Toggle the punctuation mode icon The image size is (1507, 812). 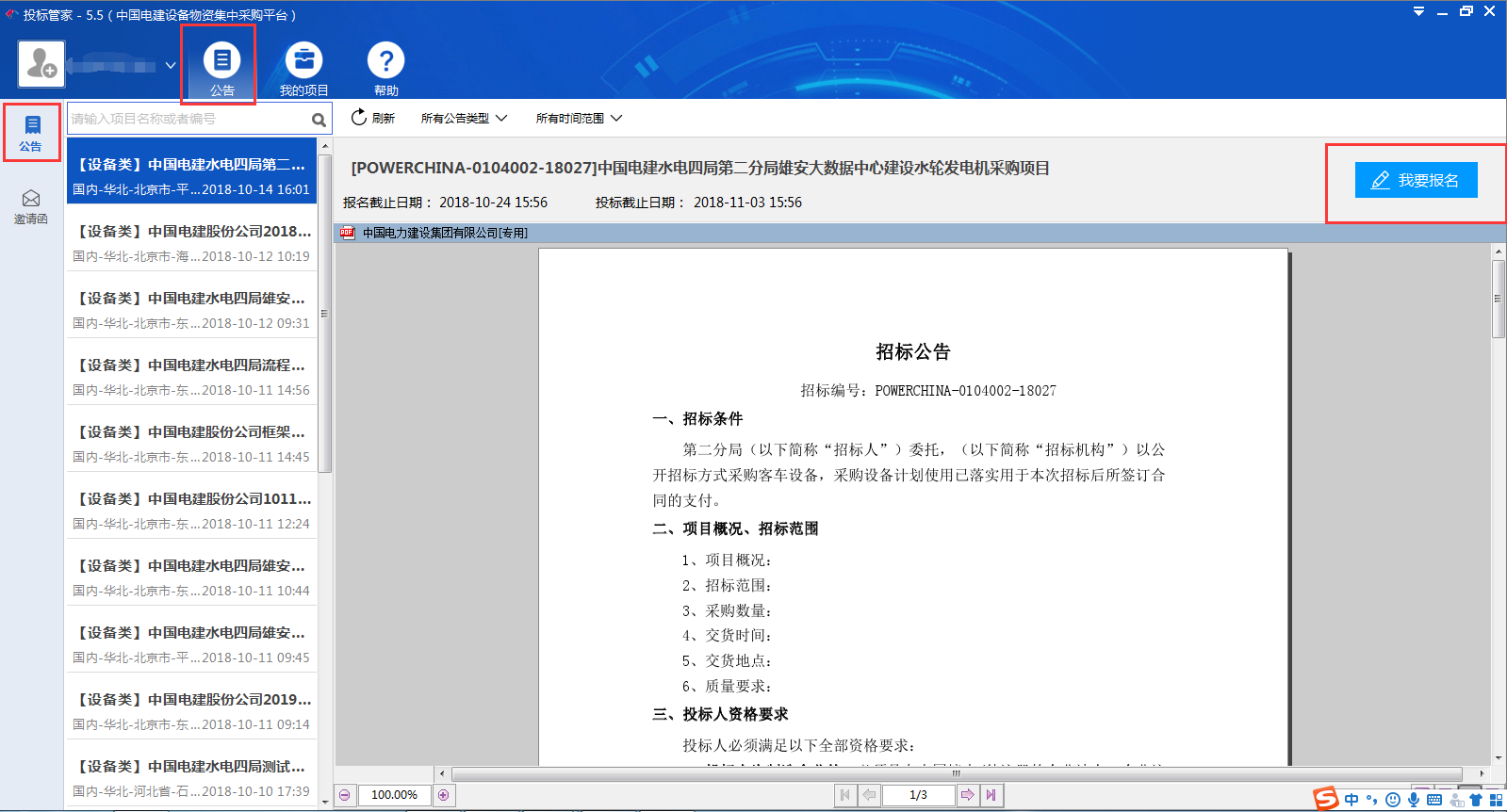pyautogui.click(x=1372, y=800)
